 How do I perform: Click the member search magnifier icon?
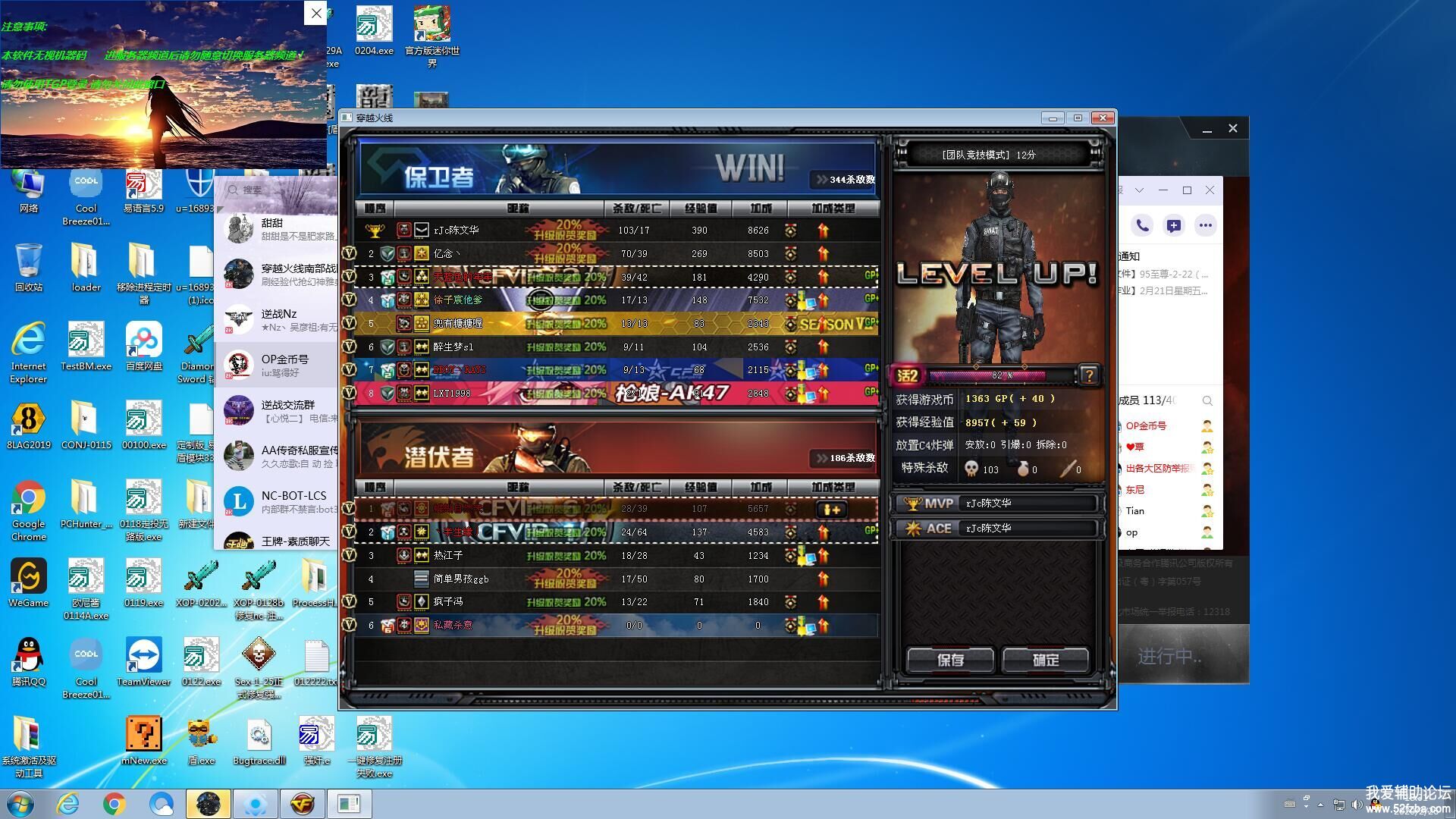pyautogui.click(x=1207, y=400)
